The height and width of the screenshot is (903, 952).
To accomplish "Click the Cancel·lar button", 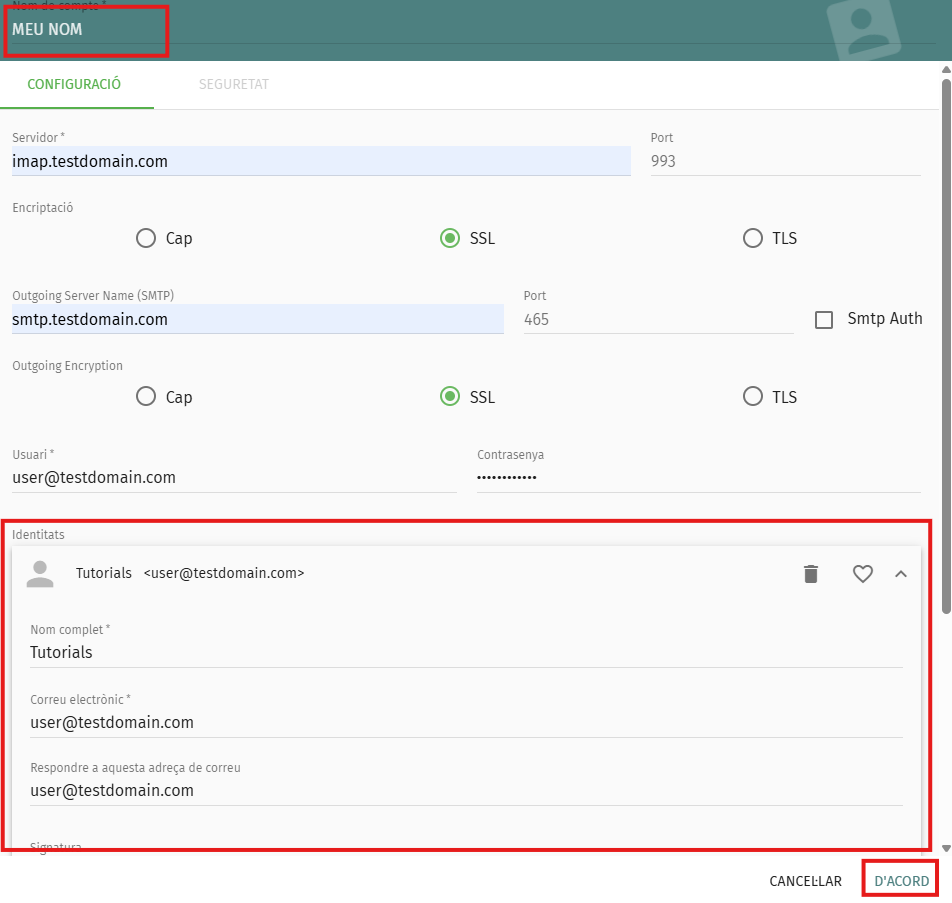I will coord(805,881).
